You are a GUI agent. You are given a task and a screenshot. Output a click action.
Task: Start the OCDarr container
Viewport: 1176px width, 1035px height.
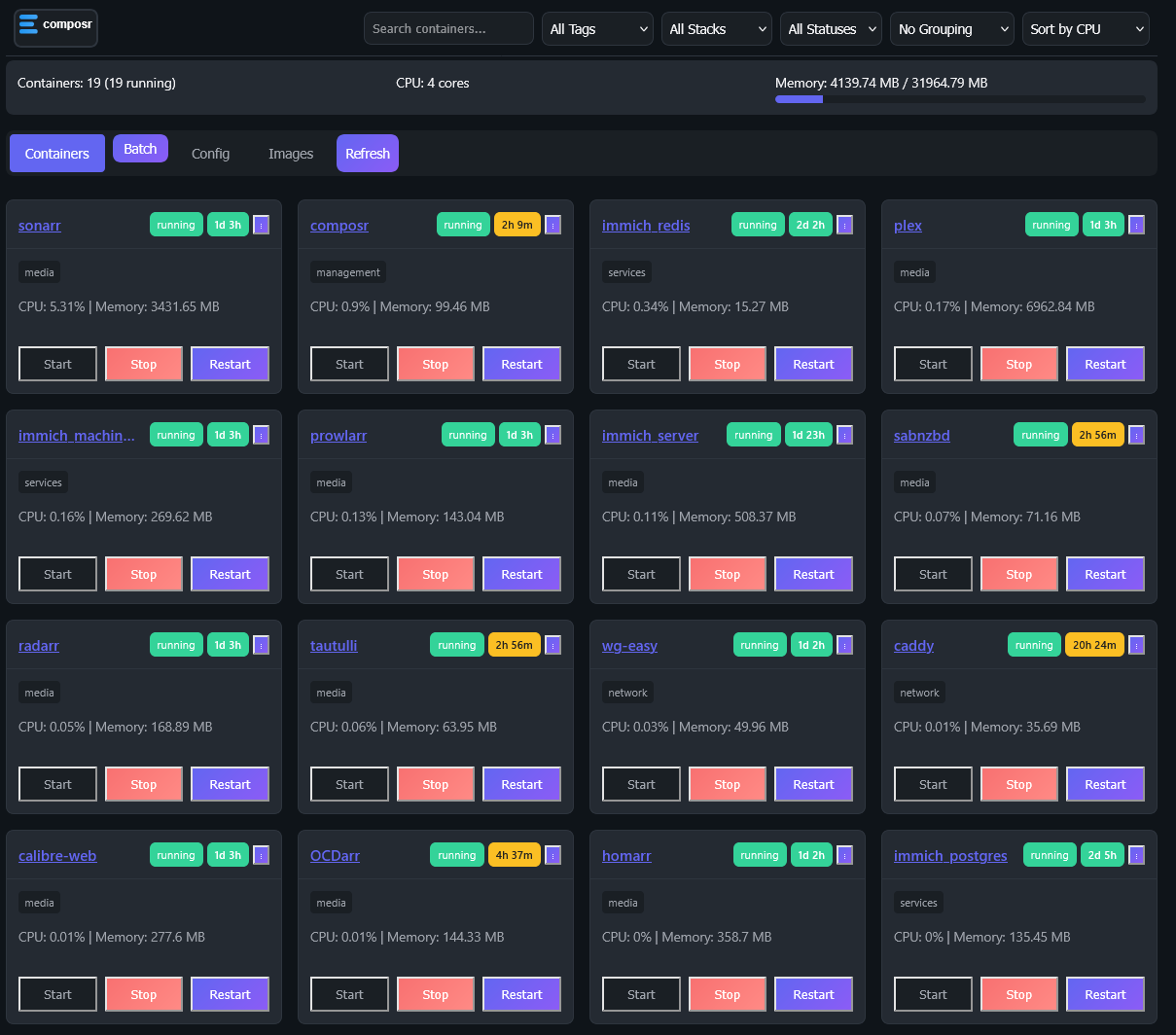click(349, 994)
